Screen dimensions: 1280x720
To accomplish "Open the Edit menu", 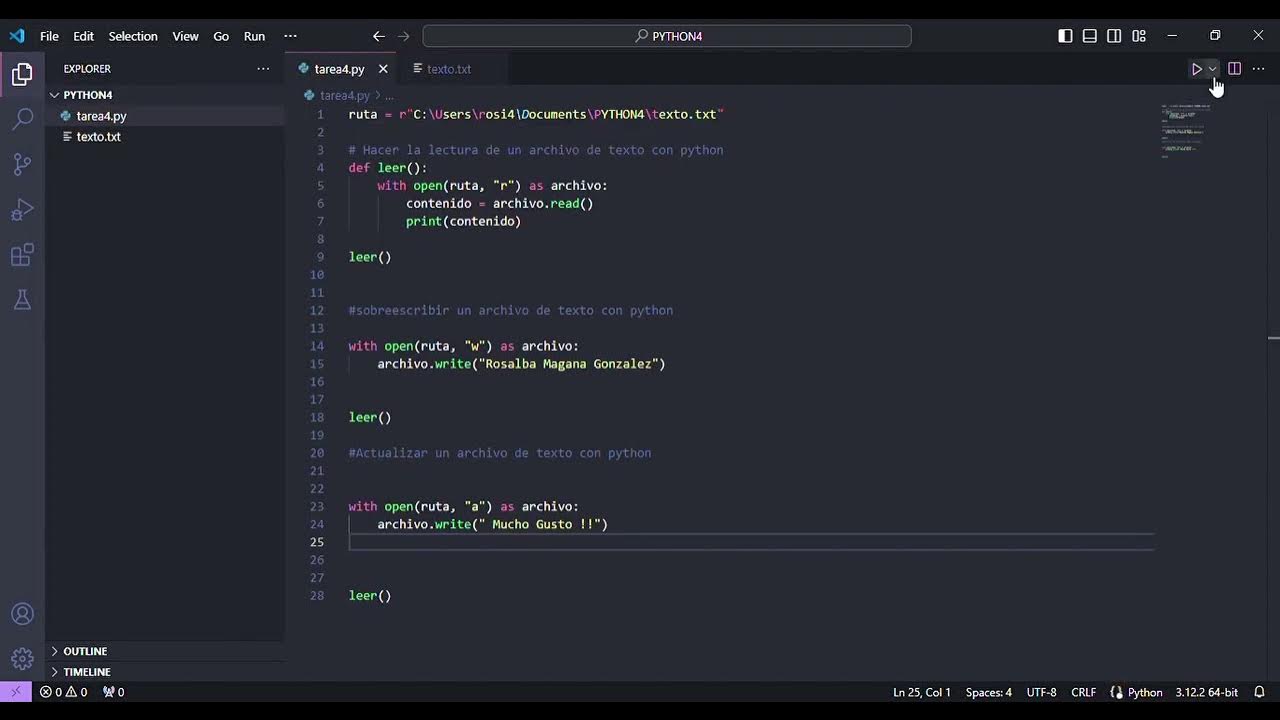I will 84,36.
